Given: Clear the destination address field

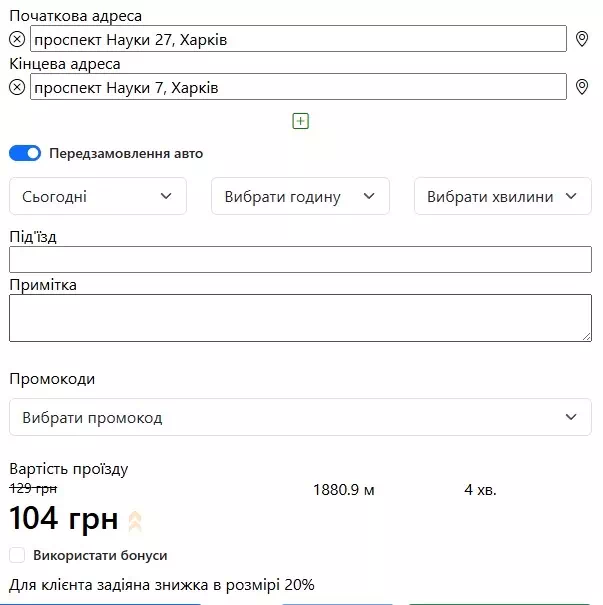Looking at the screenshot, I should click(16, 88).
